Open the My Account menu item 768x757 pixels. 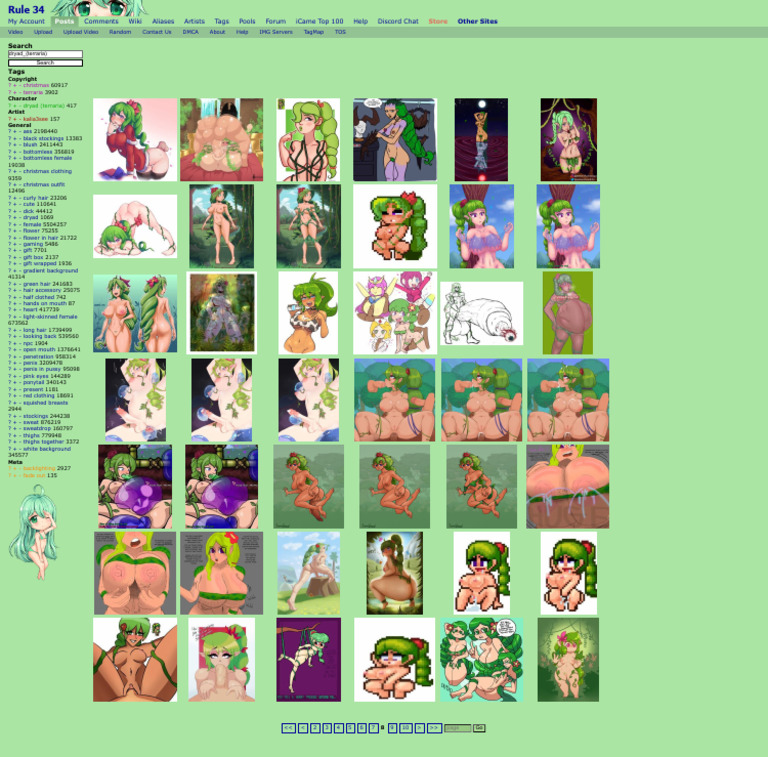26,21
